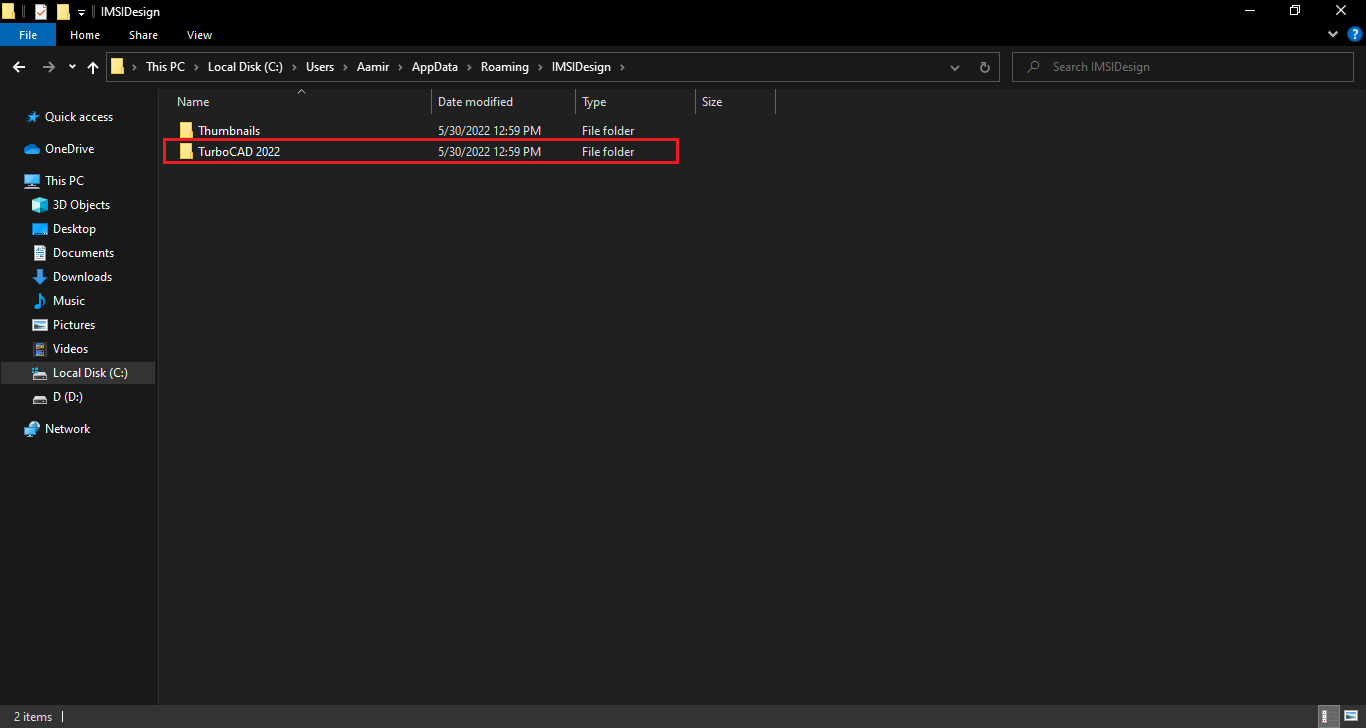This screenshot has width=1366, height=728.
Task: Open Videos in sidebar
Action: (x=70, y=349)
